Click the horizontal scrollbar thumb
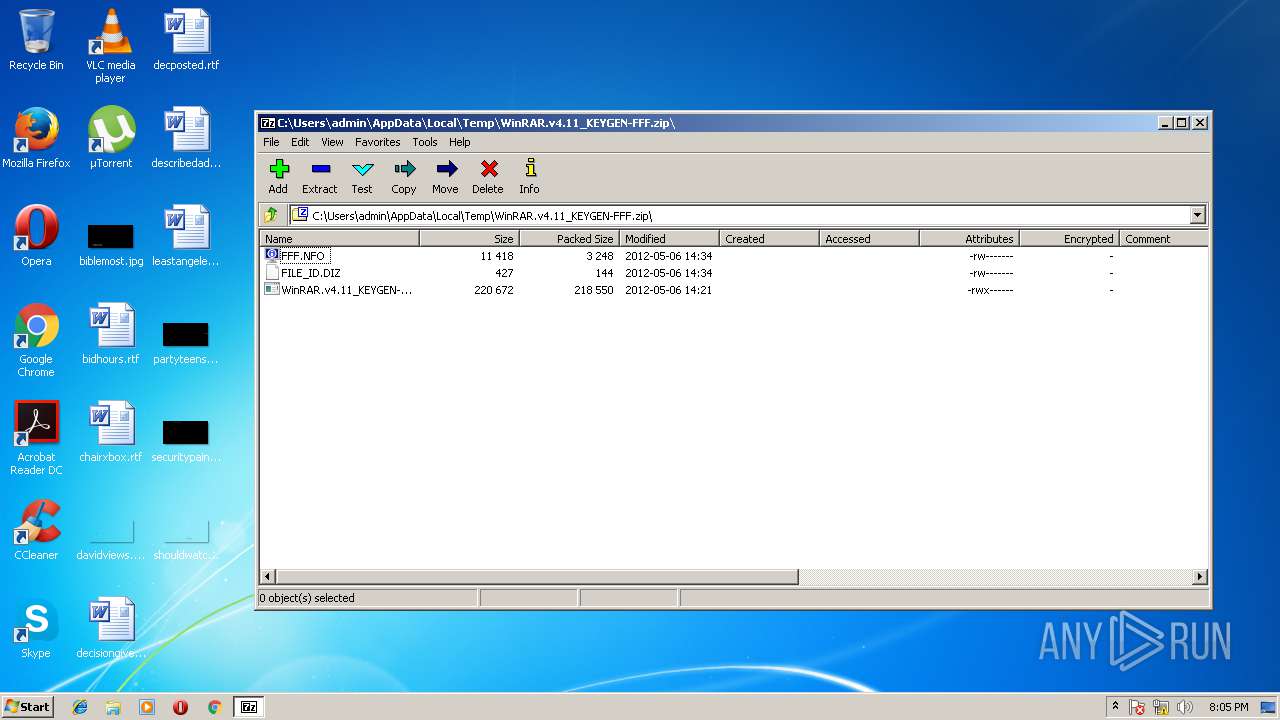 [536, 577]
